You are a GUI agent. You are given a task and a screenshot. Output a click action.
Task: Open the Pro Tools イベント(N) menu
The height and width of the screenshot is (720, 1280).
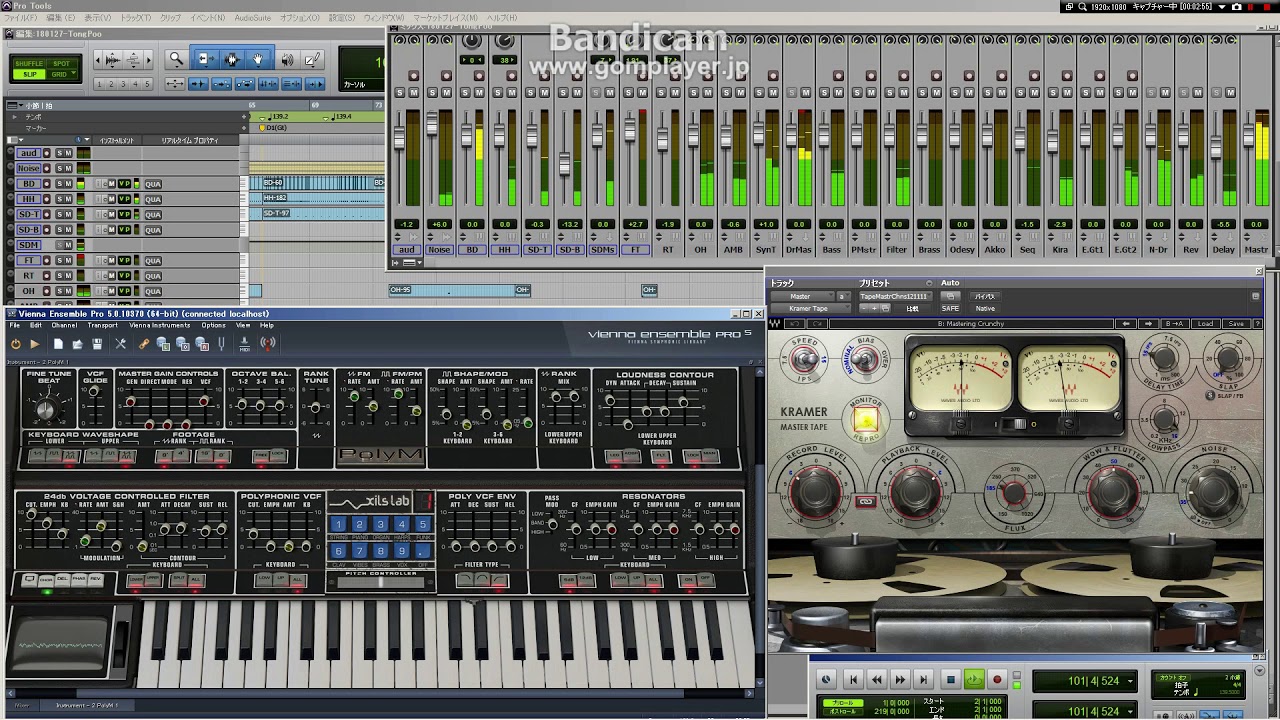click(x=207, y=18)
